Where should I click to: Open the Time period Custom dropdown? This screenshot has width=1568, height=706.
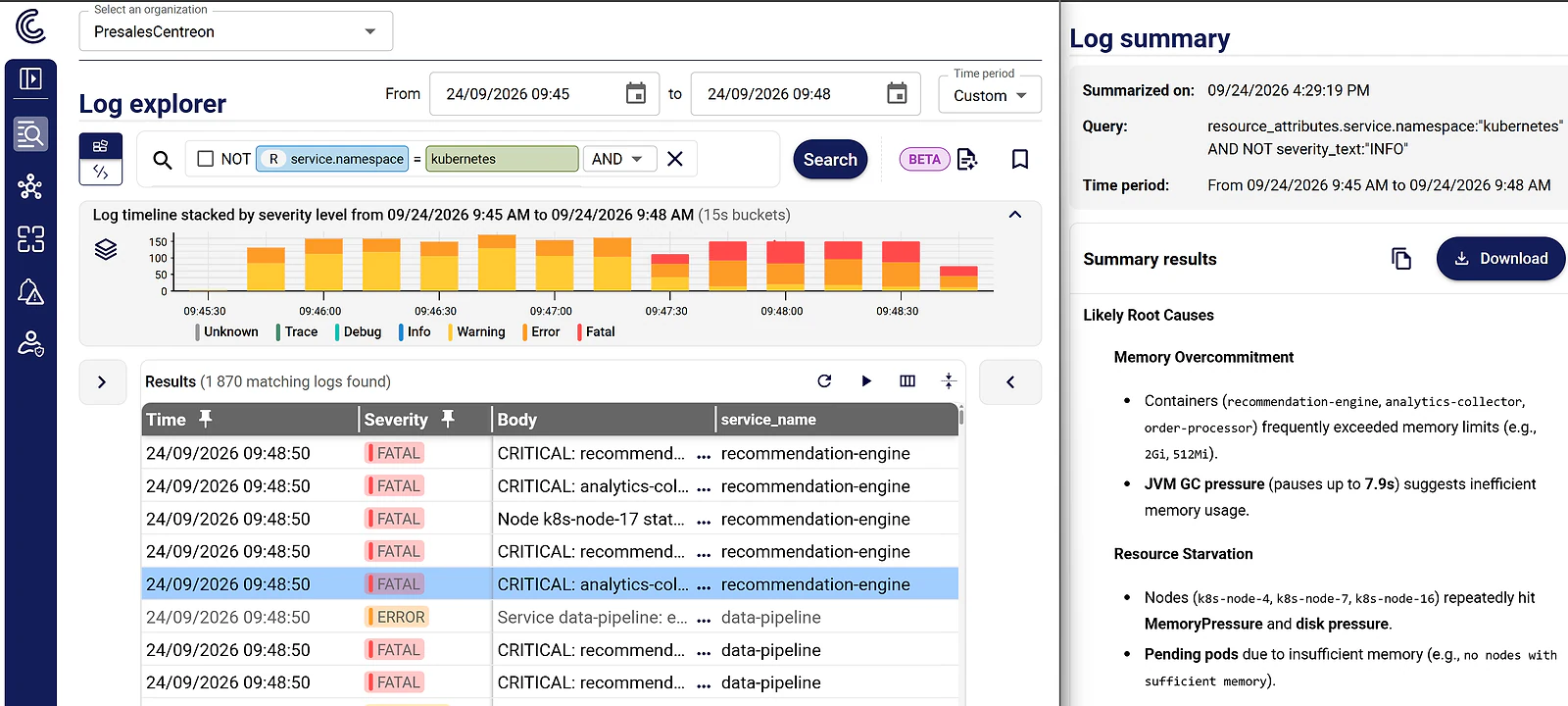(990, 95)
